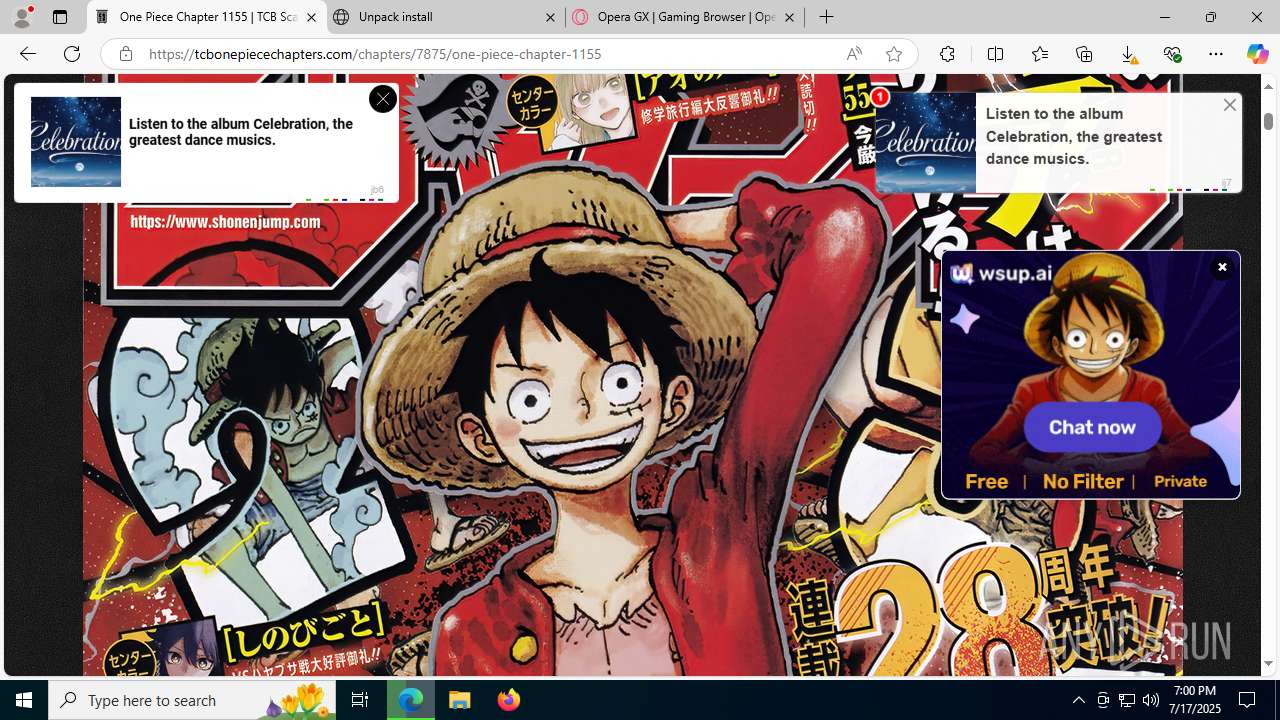1280x720 pixels.
Task: Launch Firefox from taskbar
Action: click(x=508, y=700)
